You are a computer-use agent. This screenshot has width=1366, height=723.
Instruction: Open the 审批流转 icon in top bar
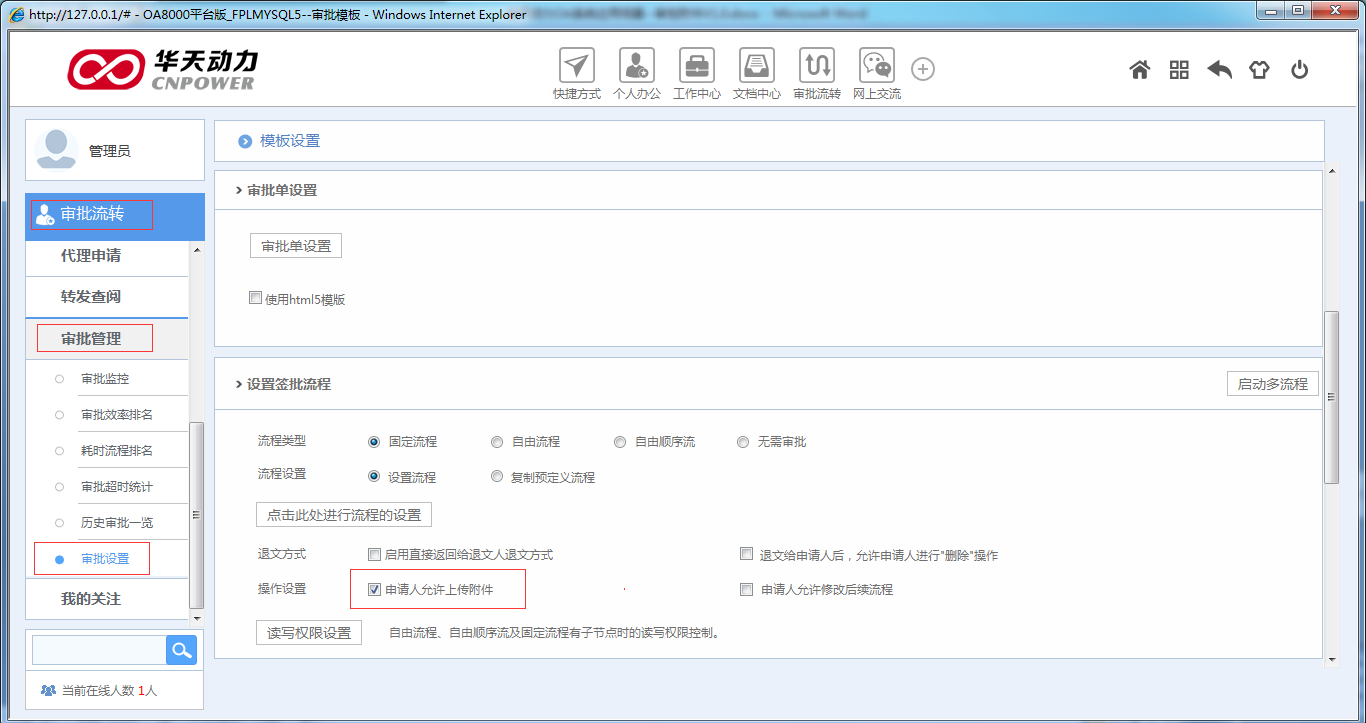(817, 66)
